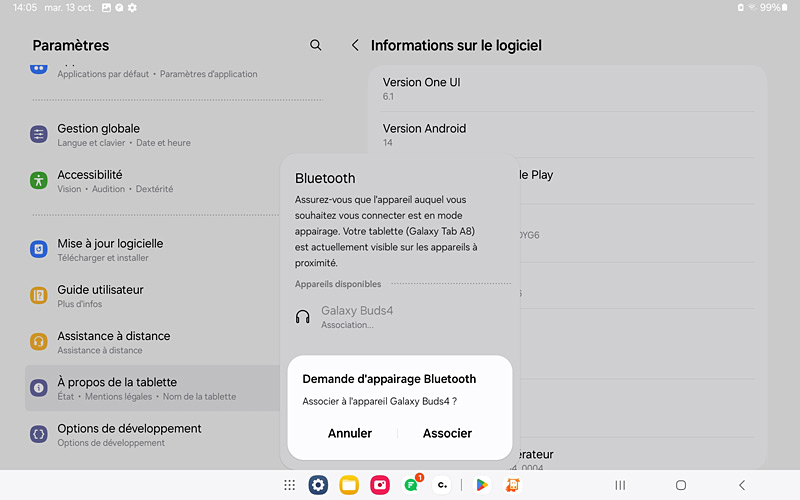Select Galaxy Buds4 in available devices
Viewport: 800px width, 500px height.
click(400, 317)
